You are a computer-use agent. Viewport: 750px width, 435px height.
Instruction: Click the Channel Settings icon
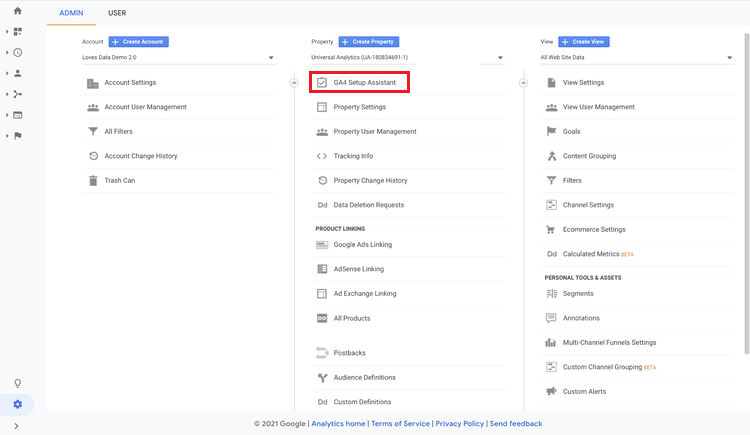click(551, 205)
